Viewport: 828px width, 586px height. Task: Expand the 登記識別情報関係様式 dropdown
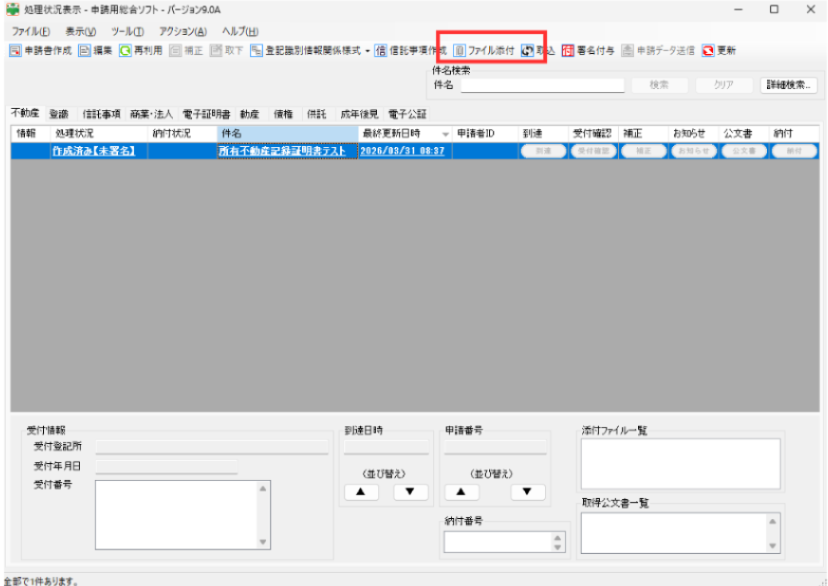[x=367, y=51]
